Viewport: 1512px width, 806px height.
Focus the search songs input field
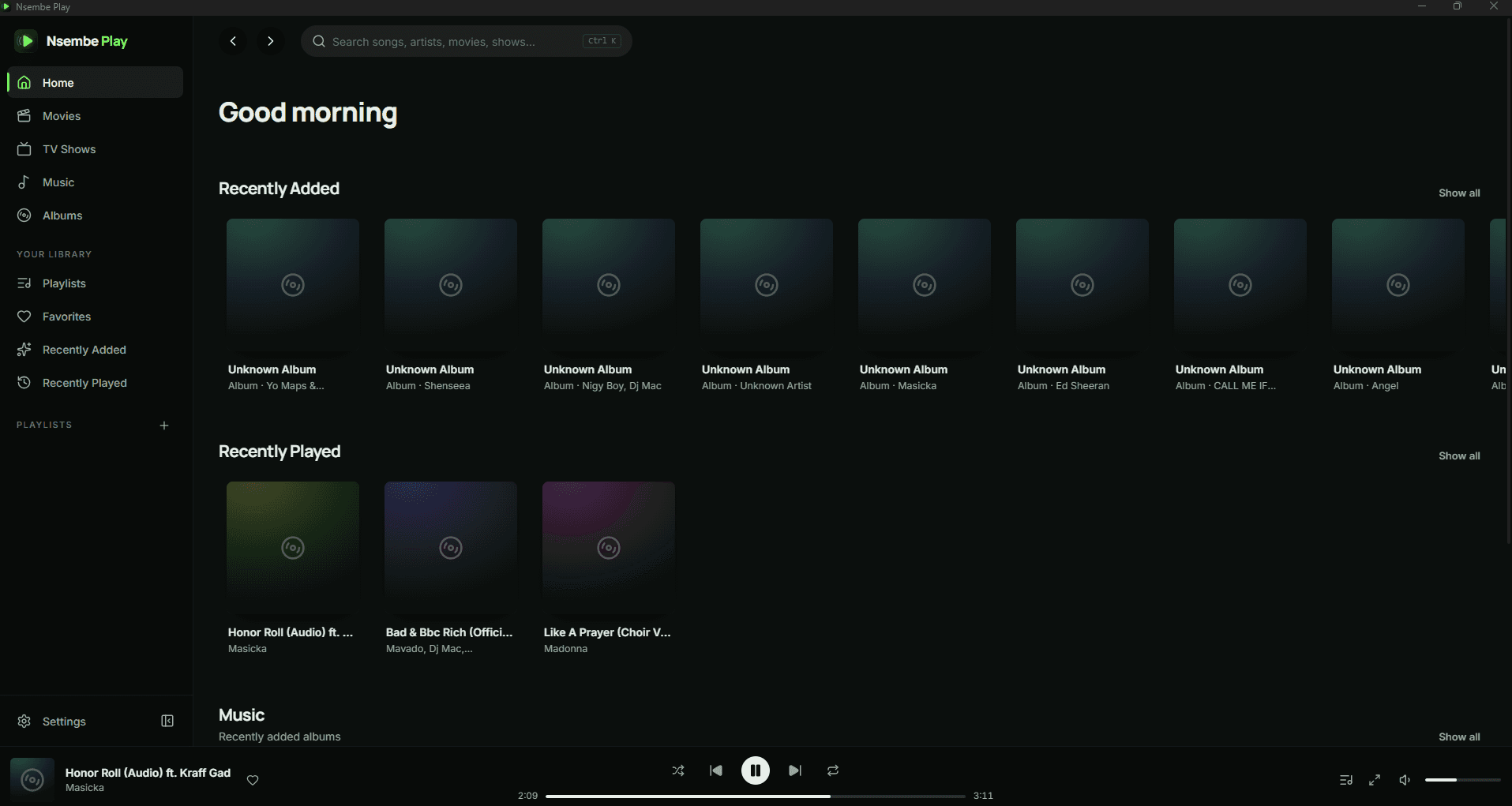[466, 41]
